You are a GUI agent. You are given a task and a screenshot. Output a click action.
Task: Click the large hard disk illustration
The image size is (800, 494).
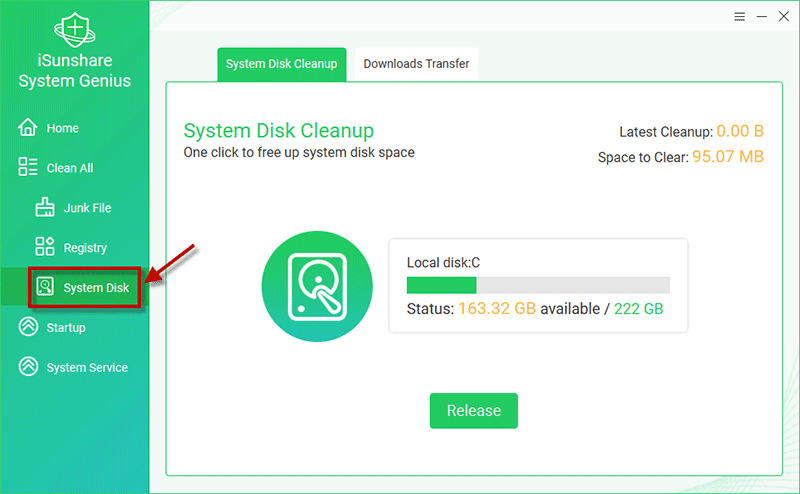coord(317,286)
